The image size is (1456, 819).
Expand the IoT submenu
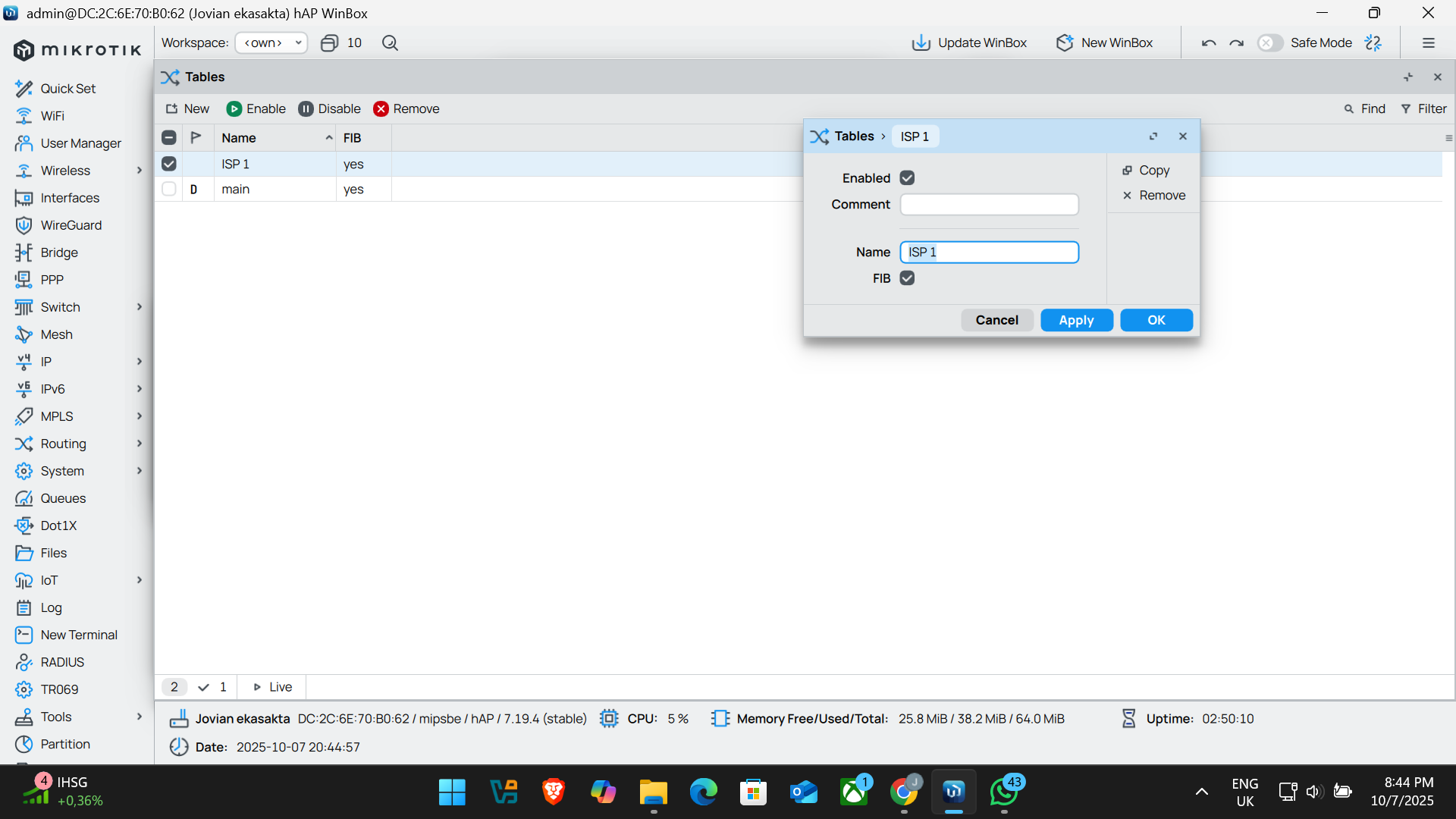[140, 580]
